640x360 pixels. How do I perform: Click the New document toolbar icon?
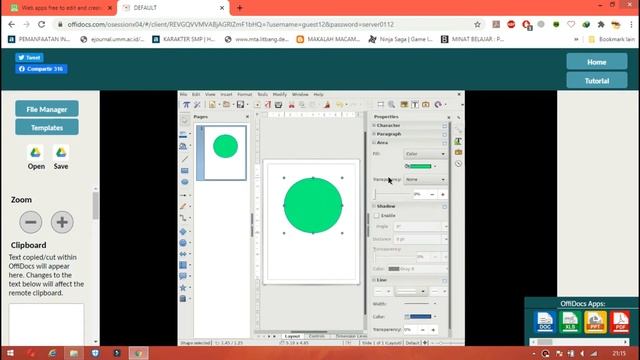tap(212, 104)
